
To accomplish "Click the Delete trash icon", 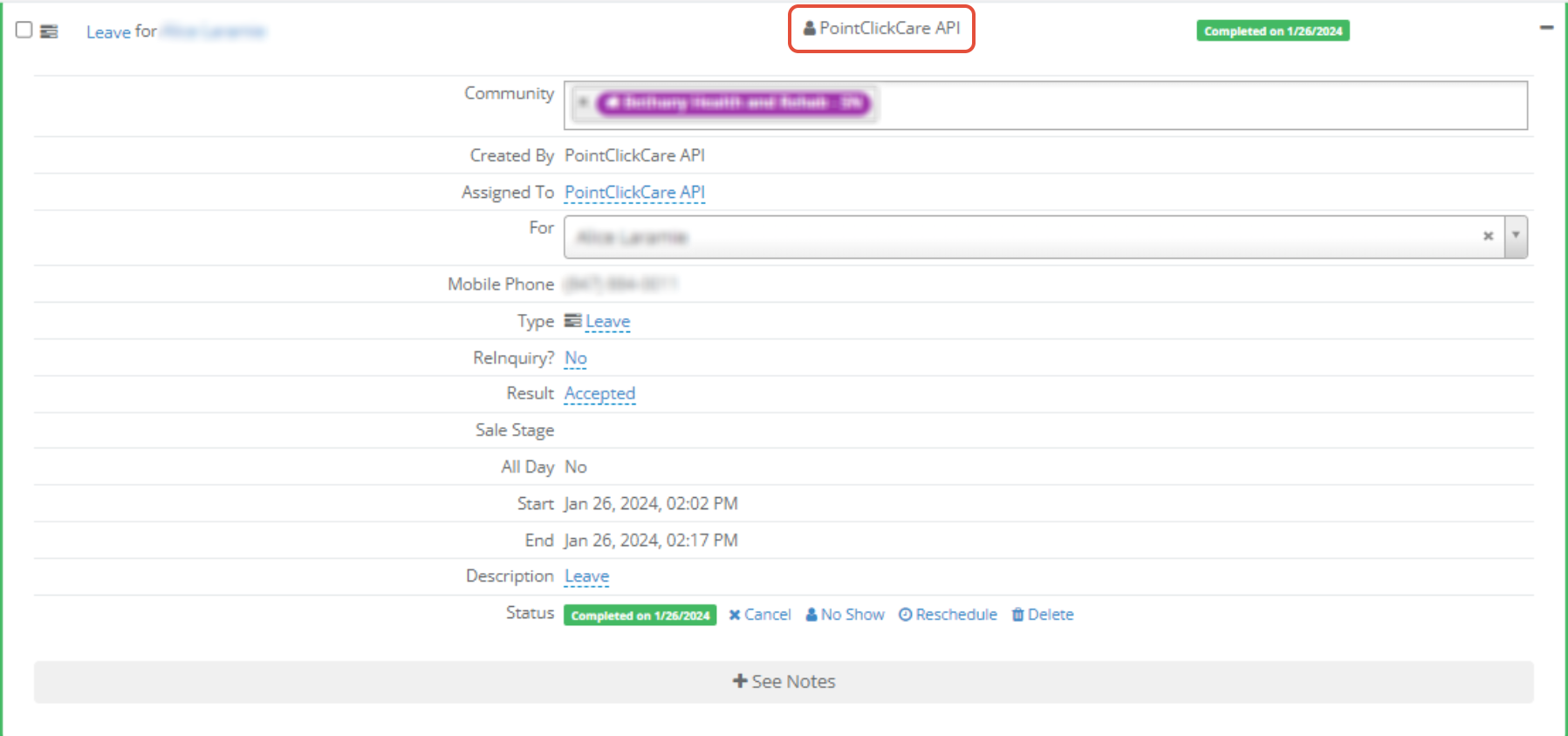I will pyautogui.click(x=1017, y=615).
